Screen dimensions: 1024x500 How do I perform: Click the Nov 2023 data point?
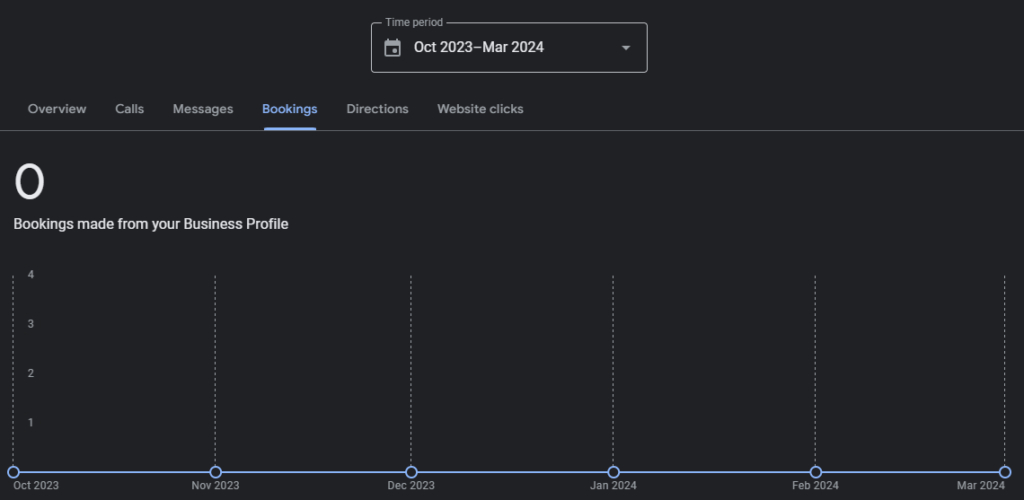216,472
